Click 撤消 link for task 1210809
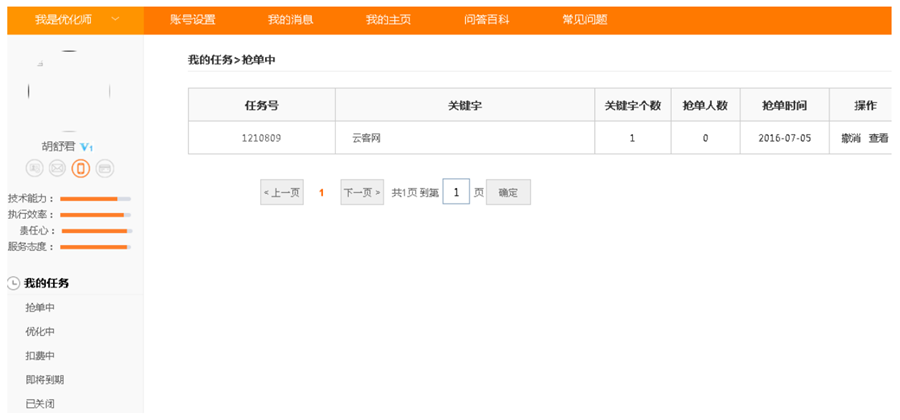 coord(851,138)
